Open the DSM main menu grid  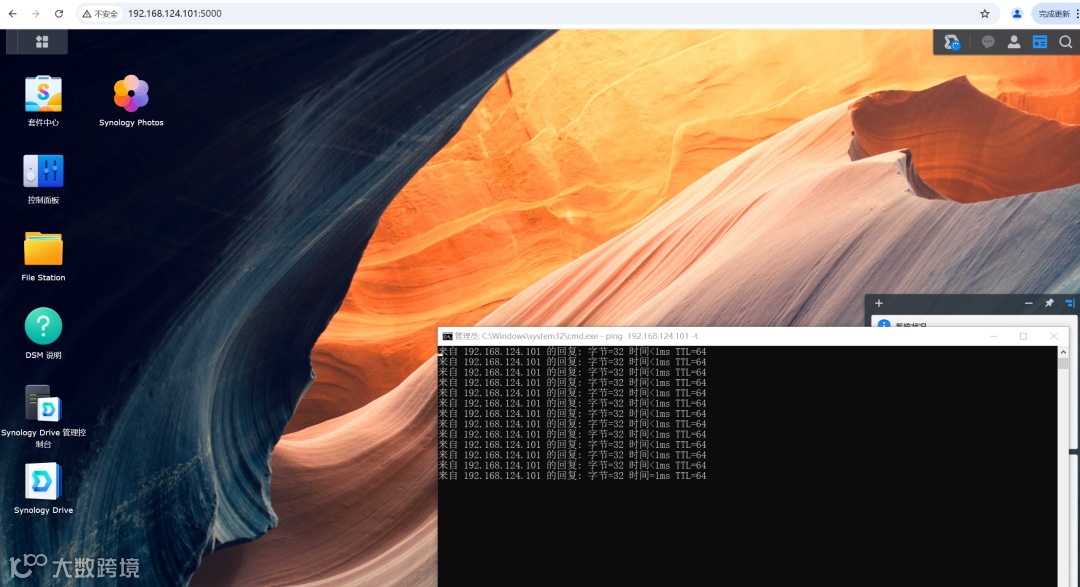tap(42, 41)
